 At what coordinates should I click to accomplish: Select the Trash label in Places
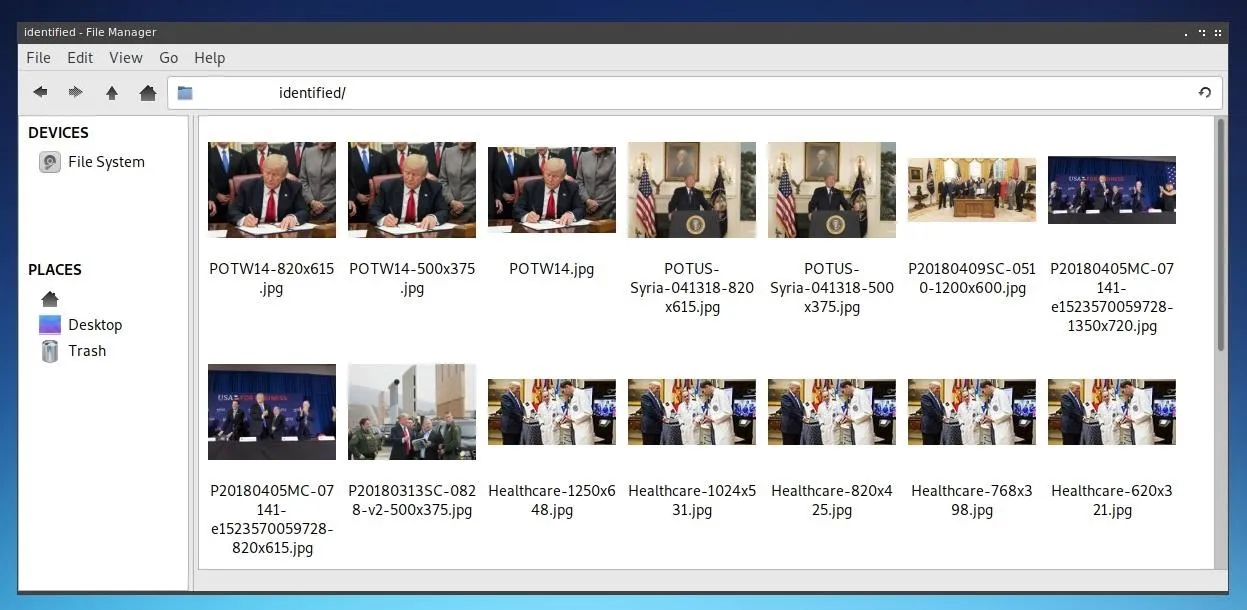[87, 351]
